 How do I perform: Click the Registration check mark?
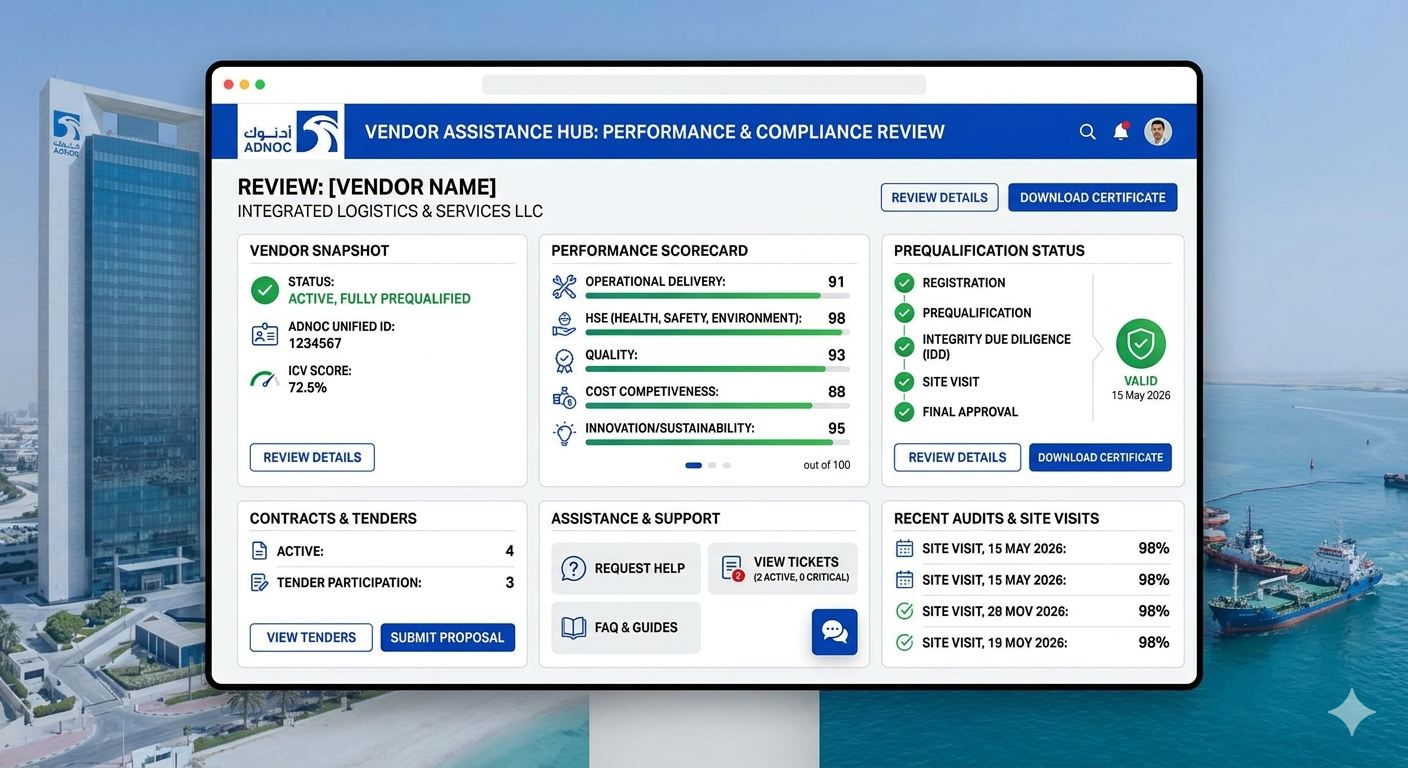pos(904,283)
